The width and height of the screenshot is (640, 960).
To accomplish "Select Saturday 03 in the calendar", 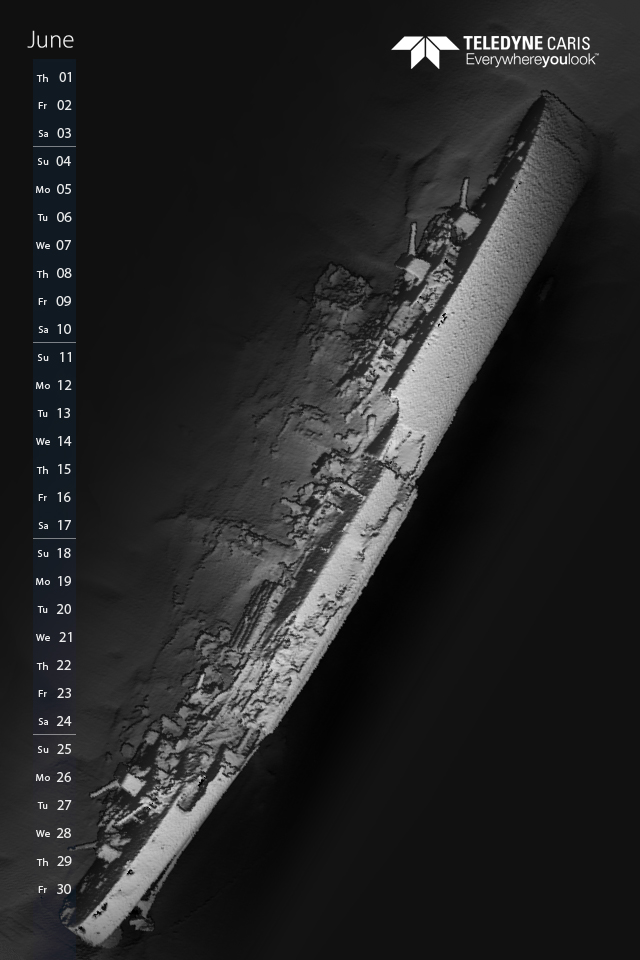I will [55, 133].
